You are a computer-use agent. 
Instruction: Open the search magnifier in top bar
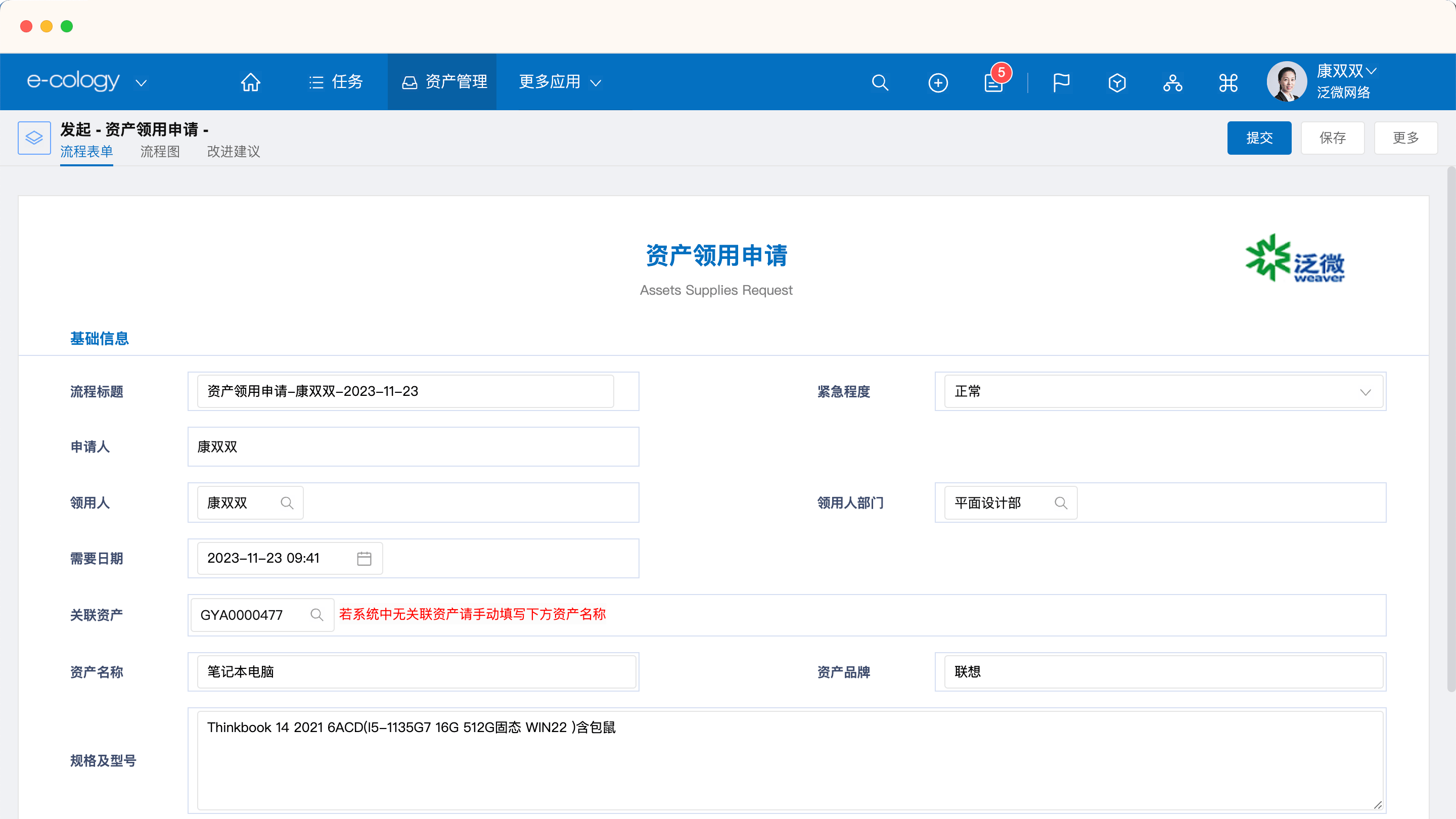(x=880, y=82)
